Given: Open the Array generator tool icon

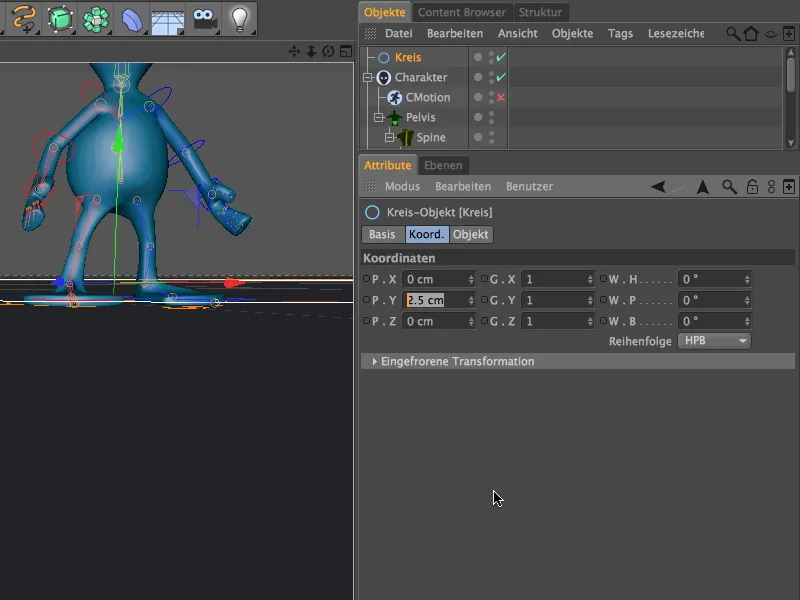Looking at the screenshot, I should pos(96,19).
